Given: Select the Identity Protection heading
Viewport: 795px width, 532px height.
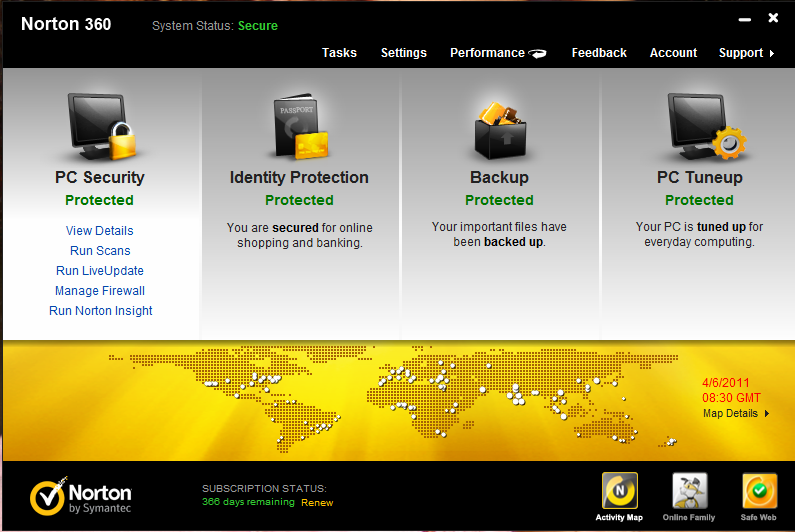Looking at the screenshot, I should pyautogui.click(x=299, y=178).
